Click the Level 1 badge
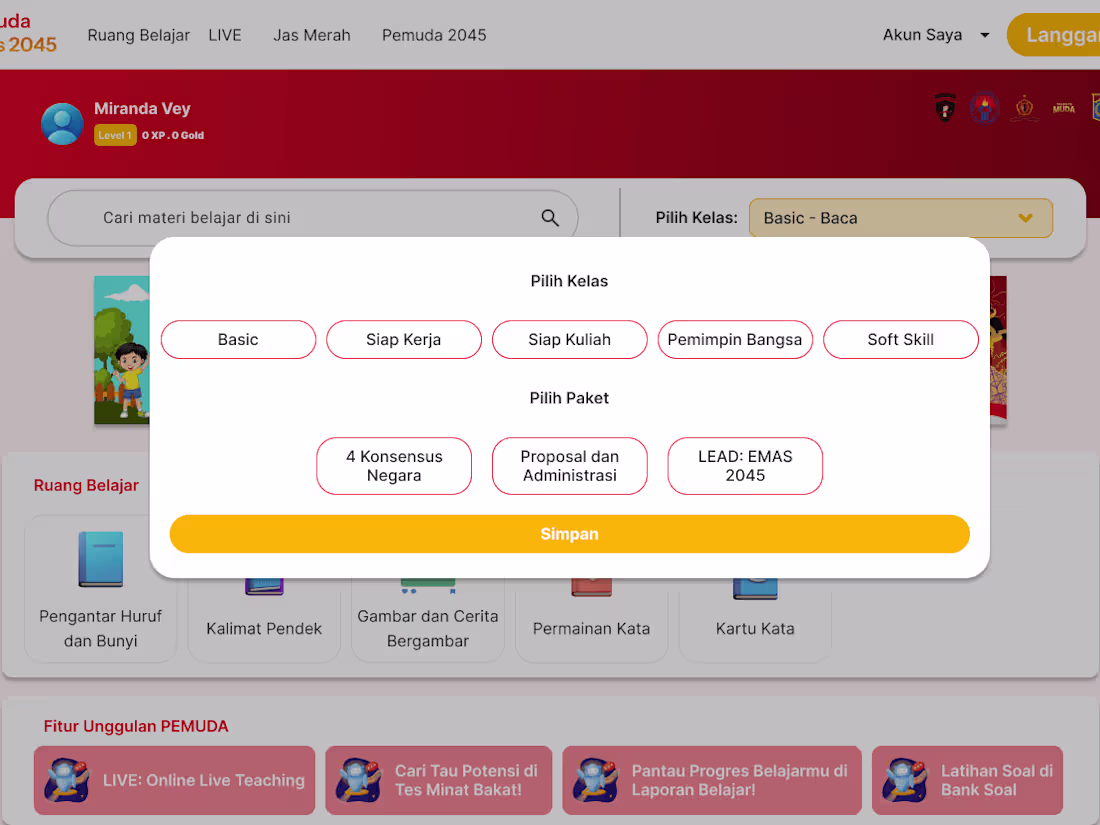The image size is (1100, 825). [x=115, y=135]
